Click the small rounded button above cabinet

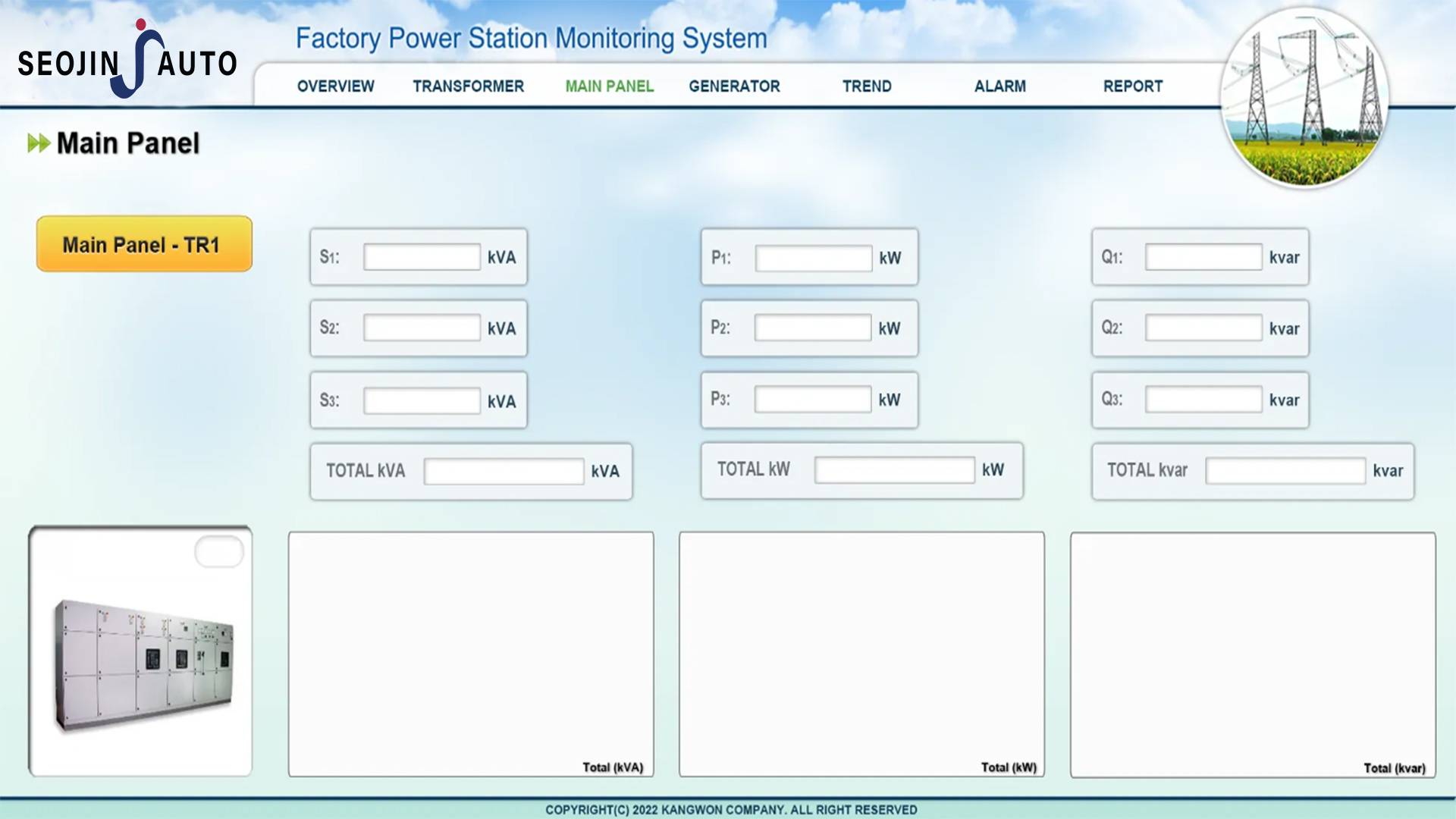[219, 551]
